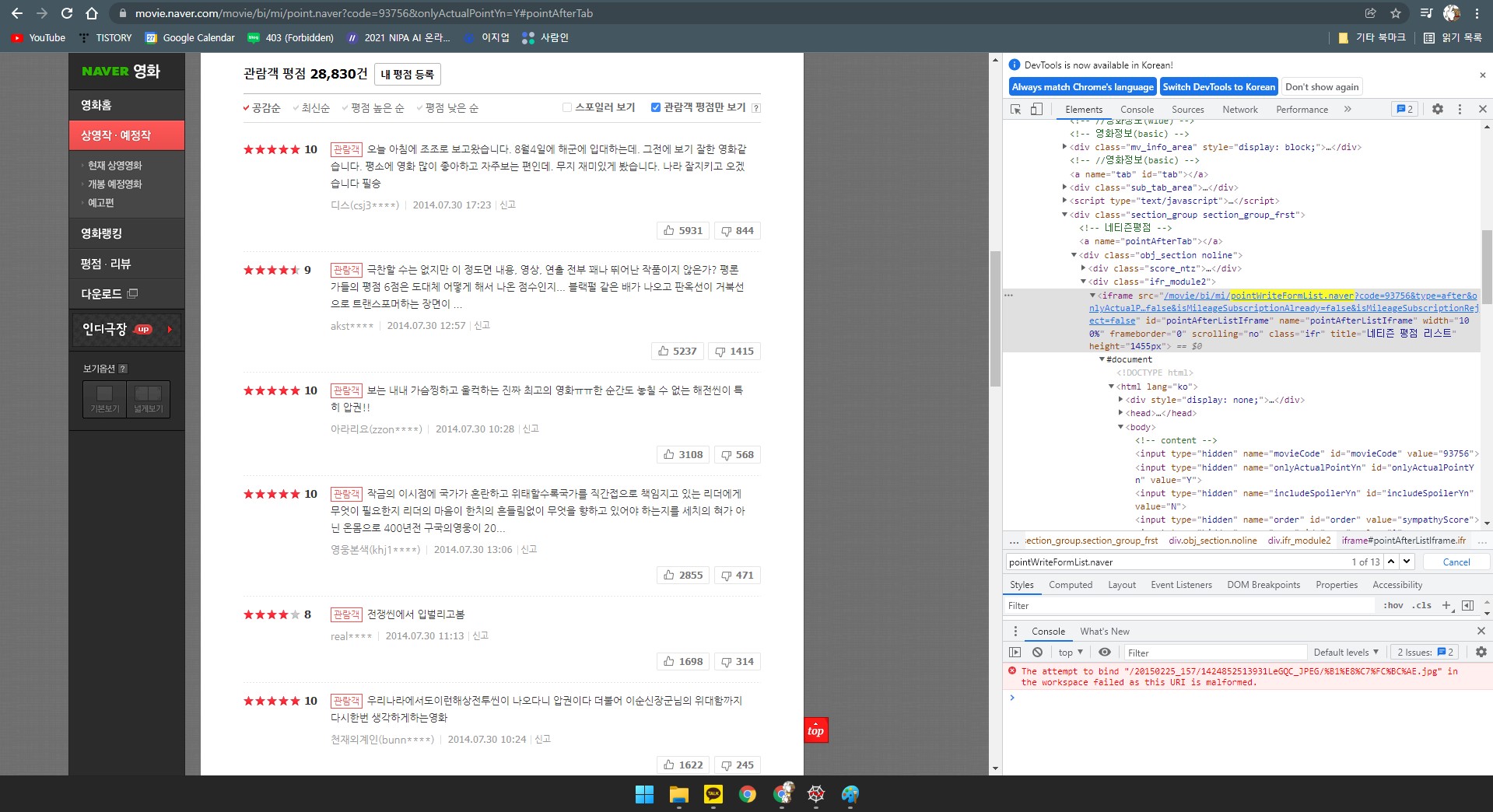Image resolution: width=1493 pixels, height=812 pixels.
Task: Click thumbs up with 5931 count
Action: point(683,230)
